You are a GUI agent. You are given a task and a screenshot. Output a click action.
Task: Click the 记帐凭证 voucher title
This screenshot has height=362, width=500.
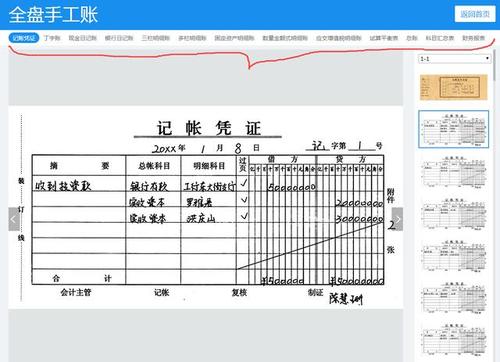coord(209,128)
